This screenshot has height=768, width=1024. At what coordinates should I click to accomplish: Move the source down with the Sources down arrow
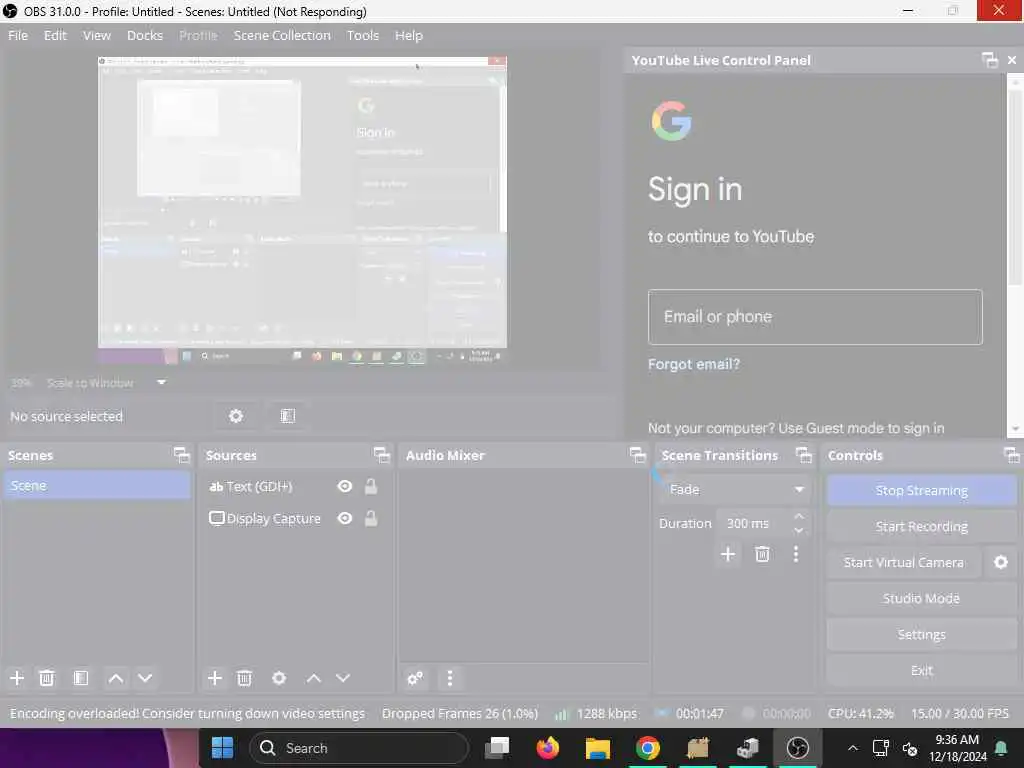[x=343, y=678]
